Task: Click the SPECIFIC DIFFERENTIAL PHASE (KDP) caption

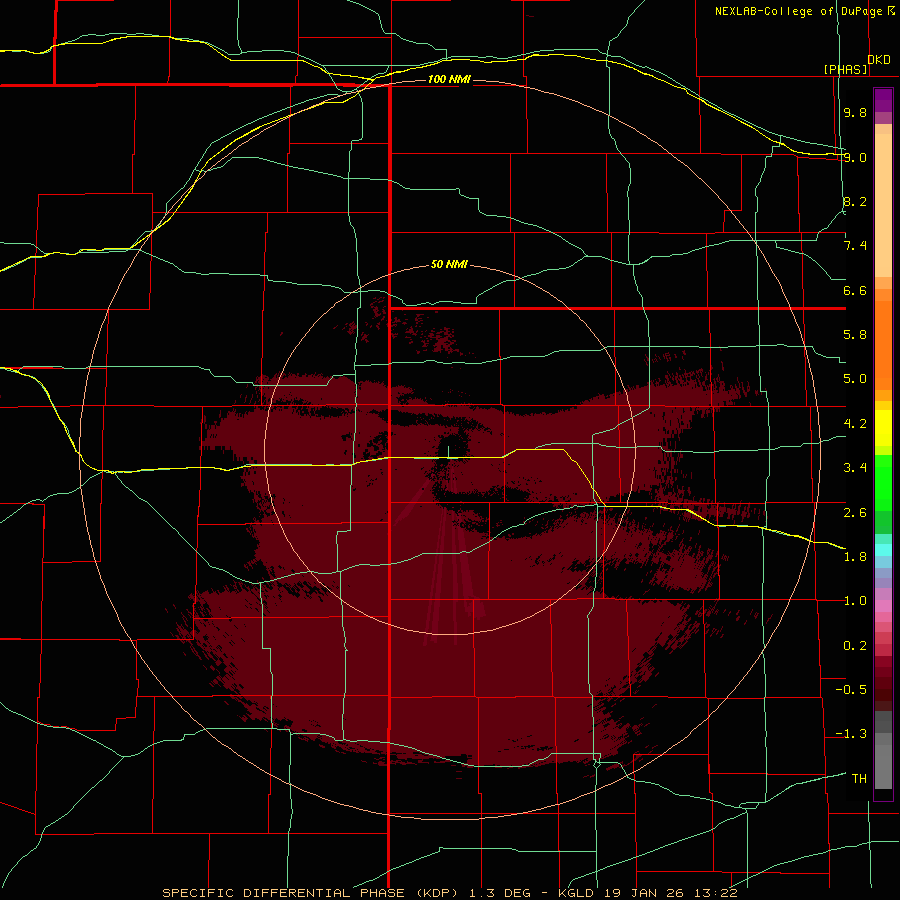Action: click(x=312, y=893)
